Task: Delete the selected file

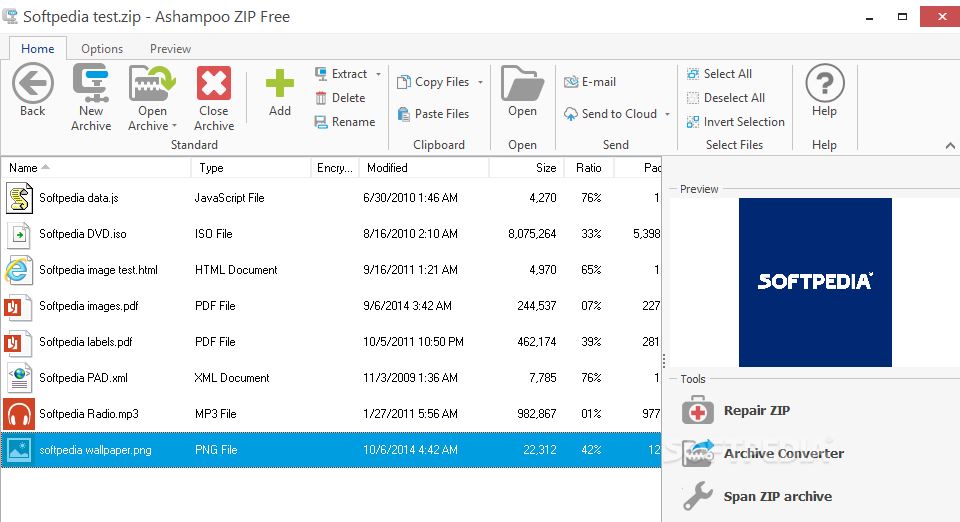Action: 340,98
